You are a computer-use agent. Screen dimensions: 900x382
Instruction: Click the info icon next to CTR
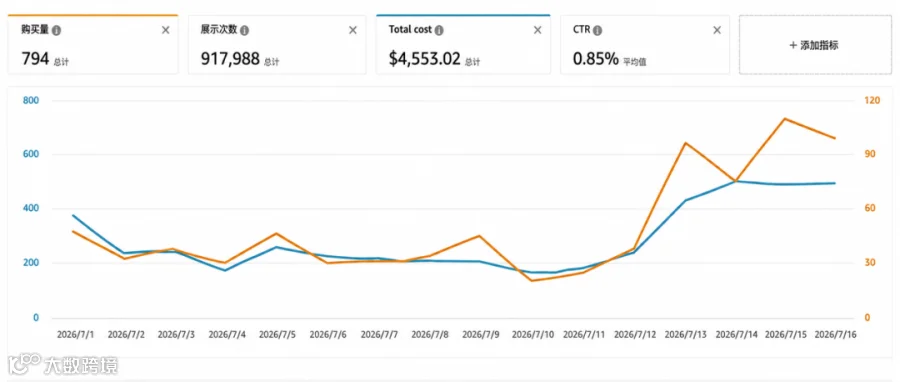598,30
